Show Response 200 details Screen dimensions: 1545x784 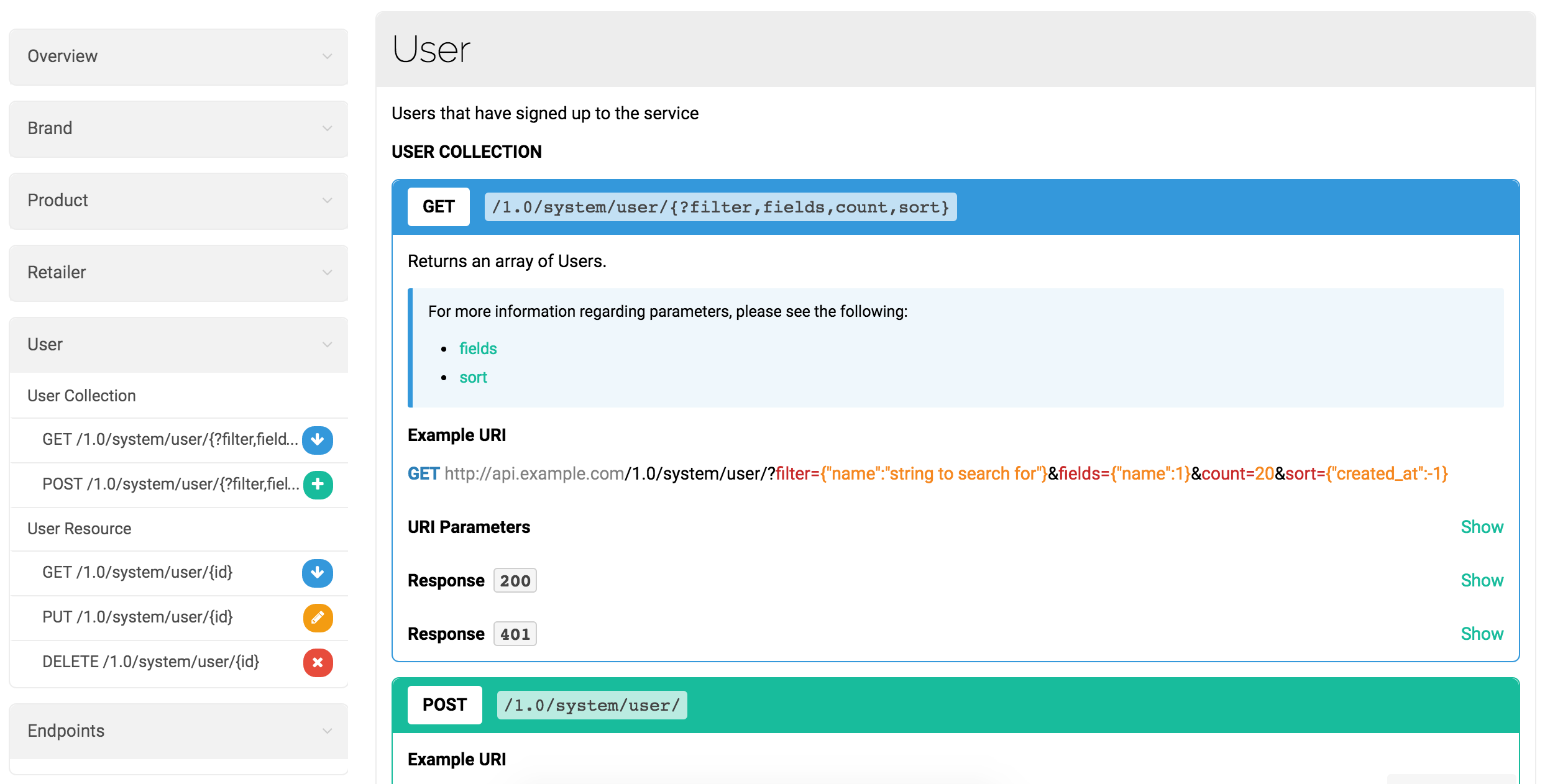[x=1481, y=580]
